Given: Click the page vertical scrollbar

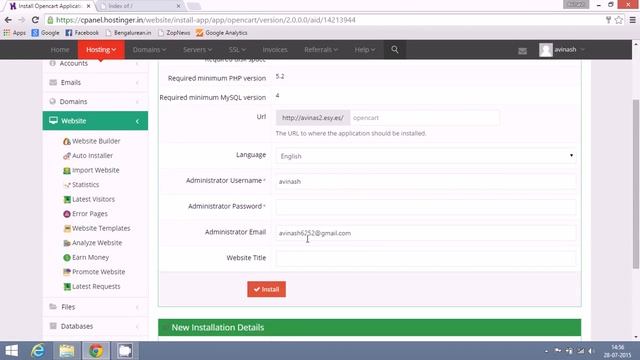Looking at the screenshot, I should tap(636, 184).
